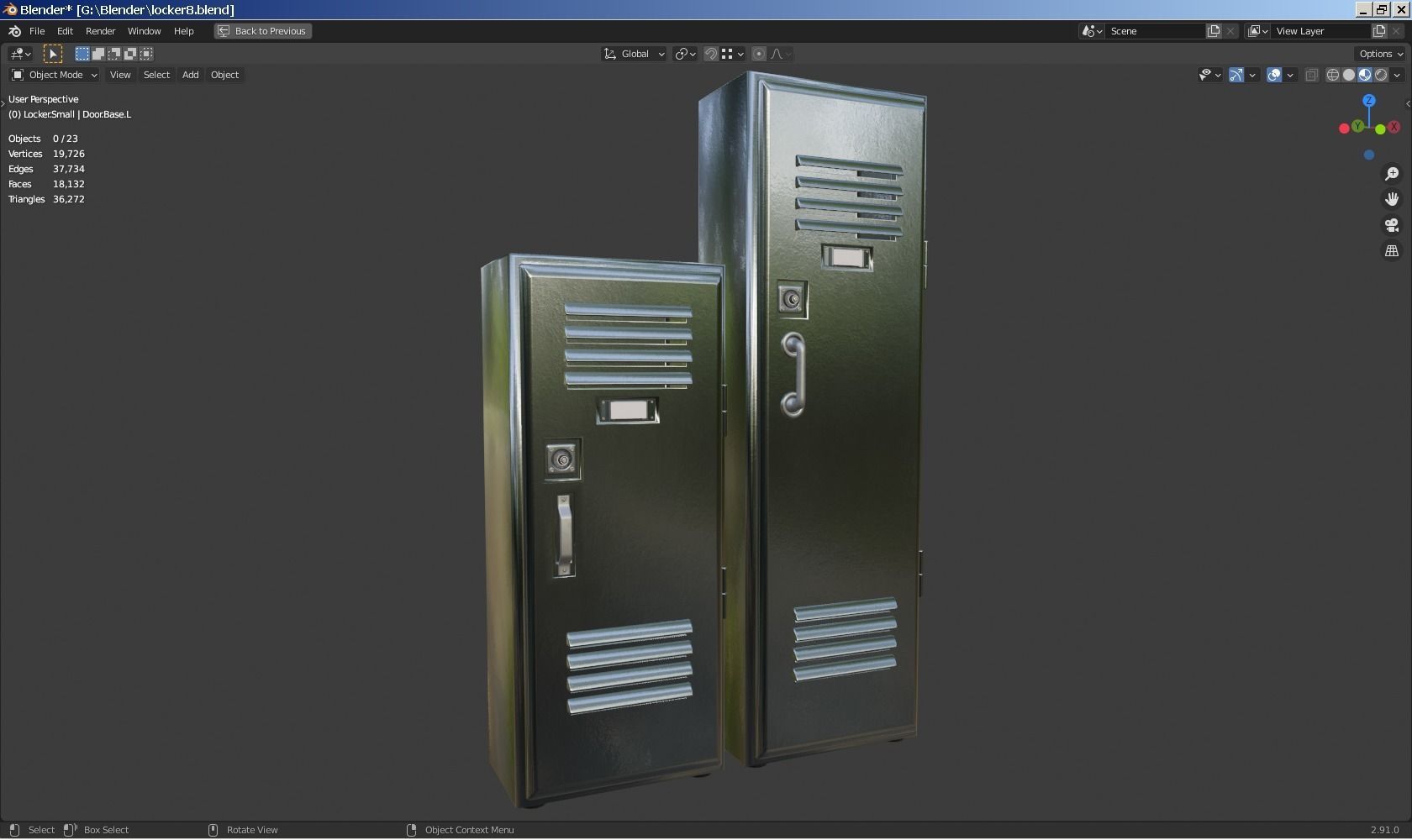Toggle proportional editing icon
Image resolution: width=1412 pixels, height=840 pixels.
pyautogui.click(x=758, y=54)
